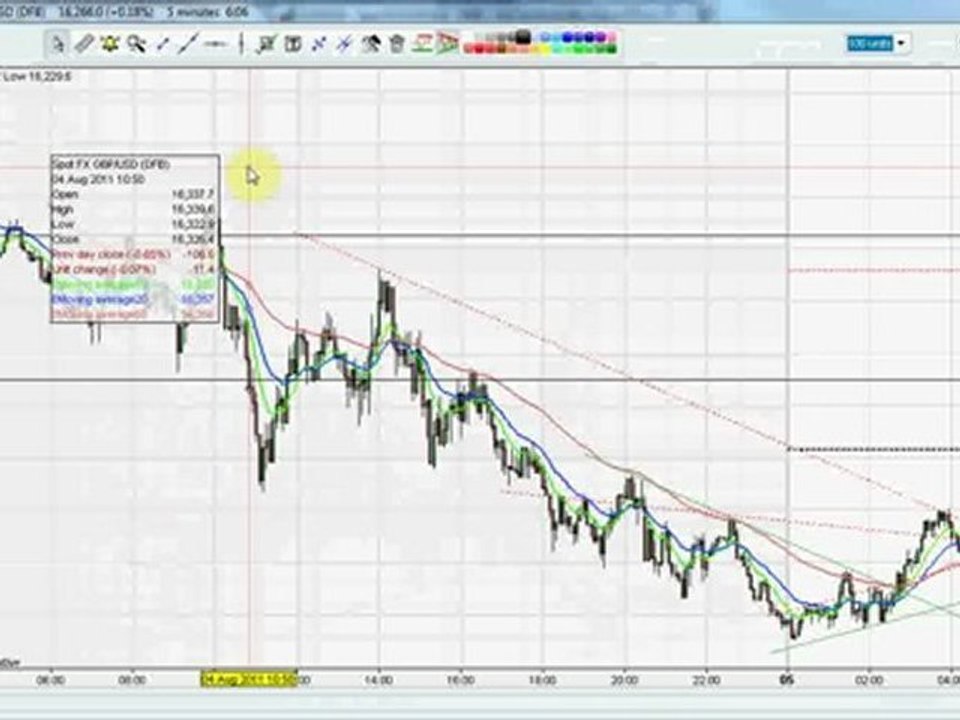Screen dimensions: 960x720
Task: Pick the pink color swatch
Action: [x=612, y=37]
